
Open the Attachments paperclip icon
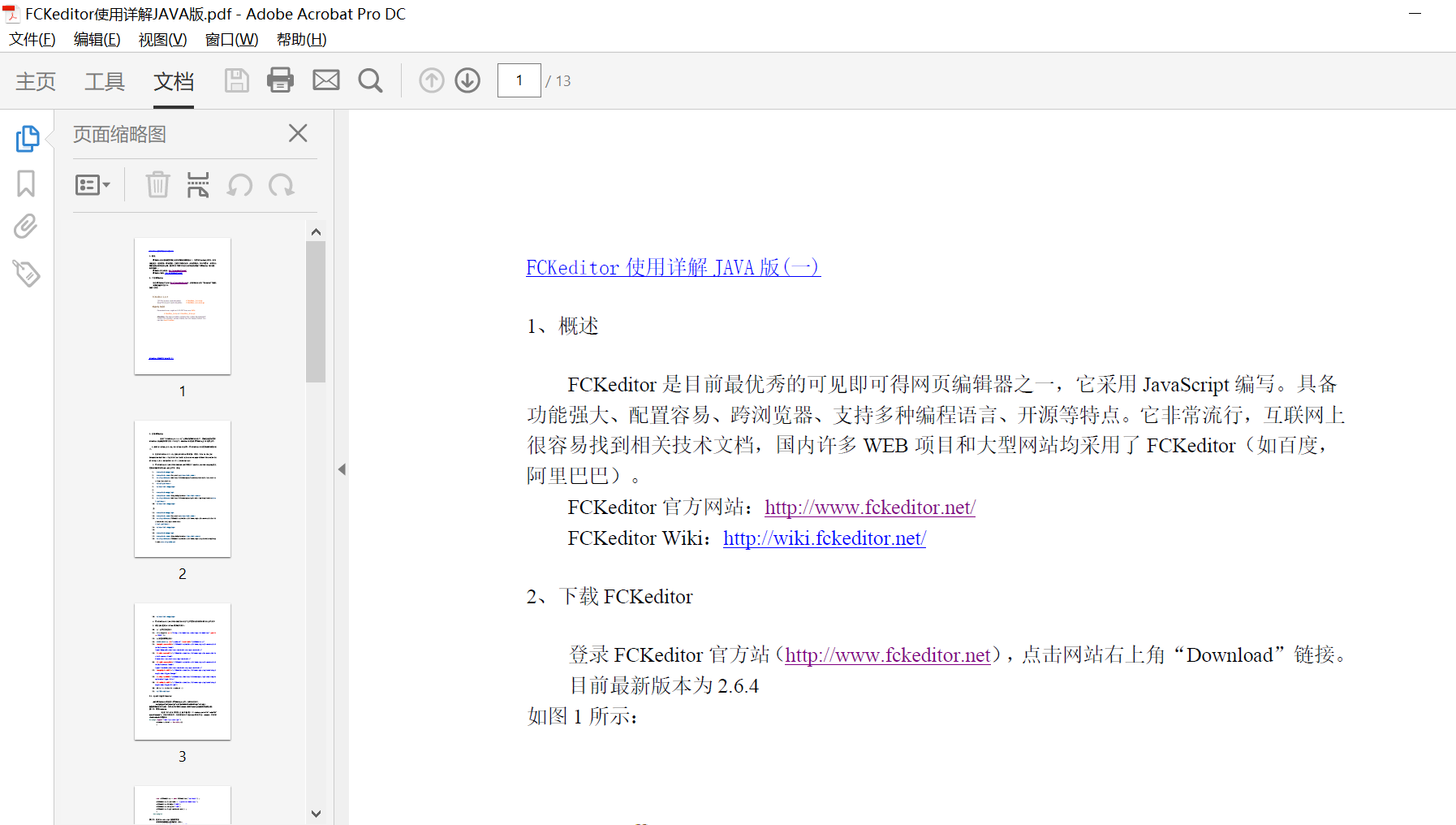click(26, 227)
